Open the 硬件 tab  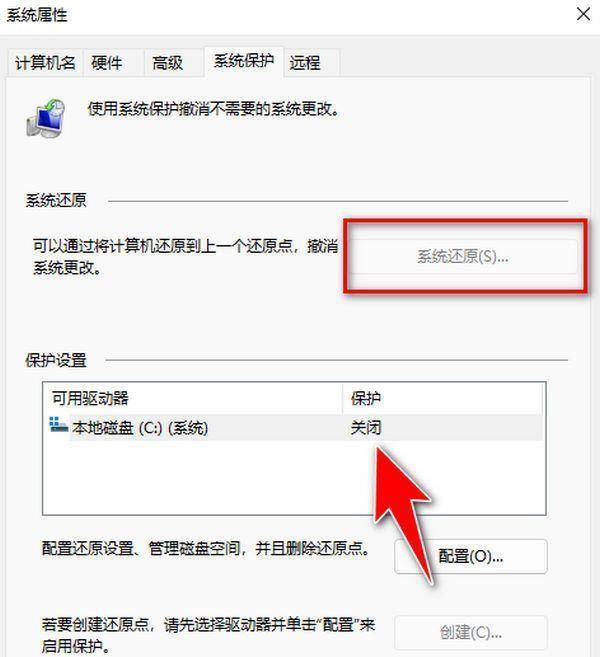coord(107,63)
